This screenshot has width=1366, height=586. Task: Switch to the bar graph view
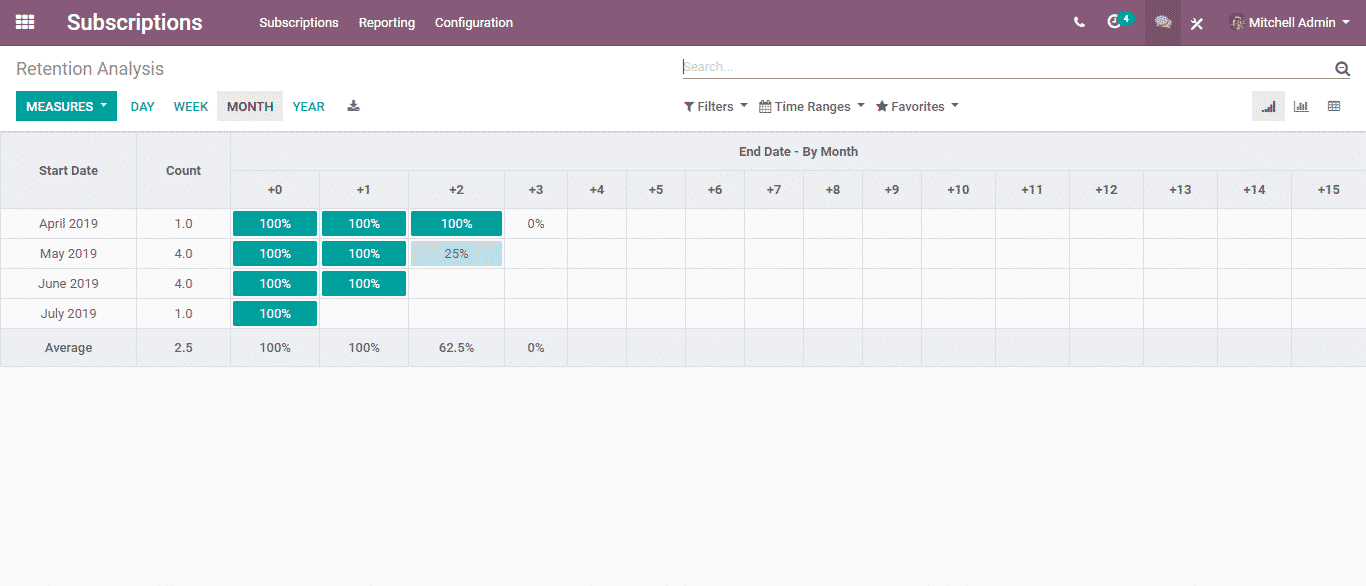click(x=1301, y=106)
